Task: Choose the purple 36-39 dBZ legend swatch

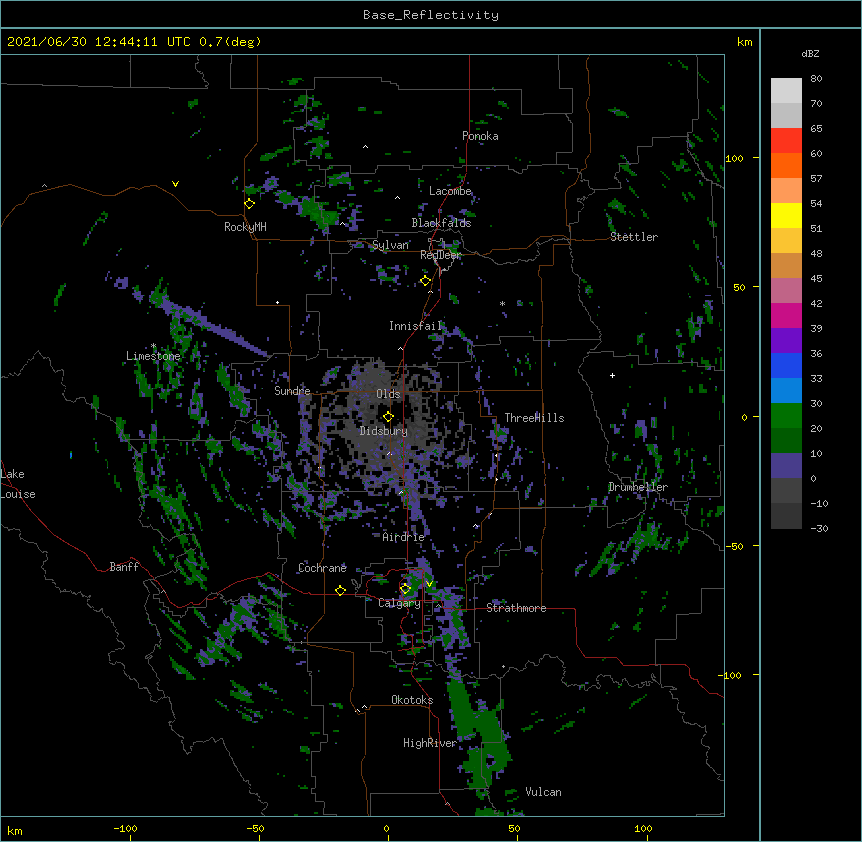Action: coord(786,341)
